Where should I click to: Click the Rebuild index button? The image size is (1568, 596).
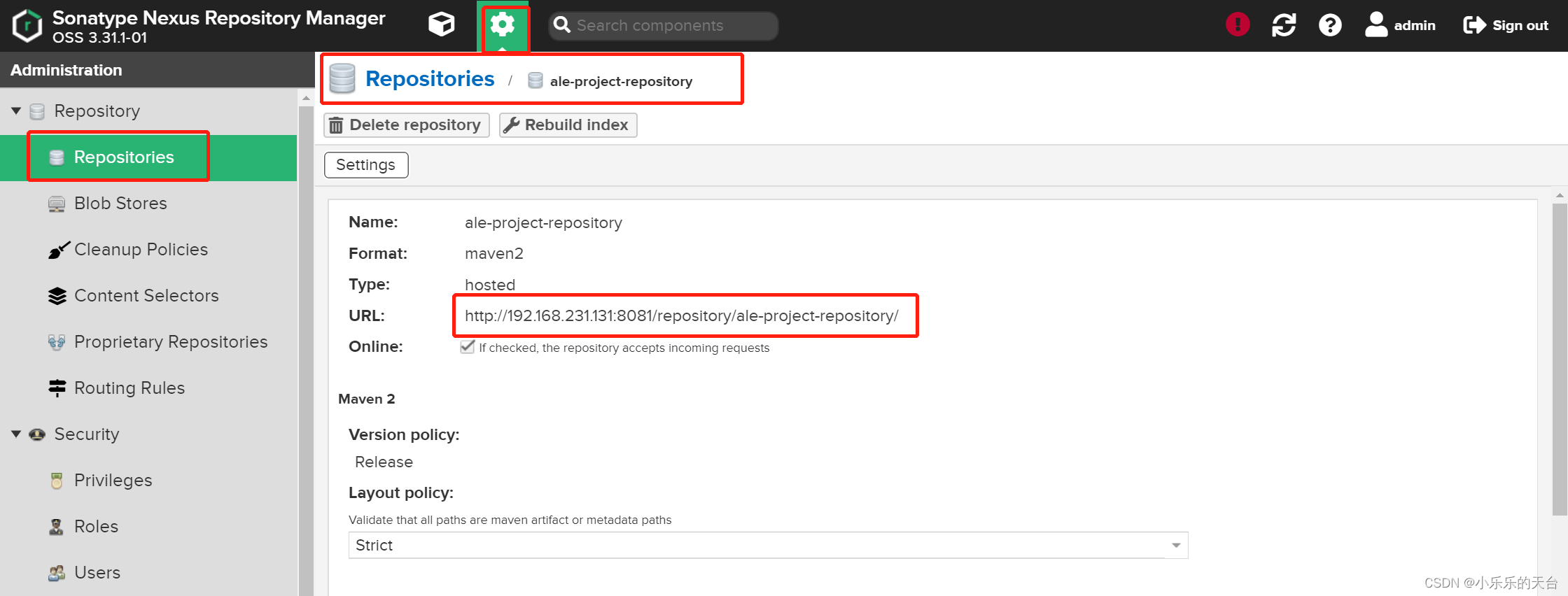568,125
